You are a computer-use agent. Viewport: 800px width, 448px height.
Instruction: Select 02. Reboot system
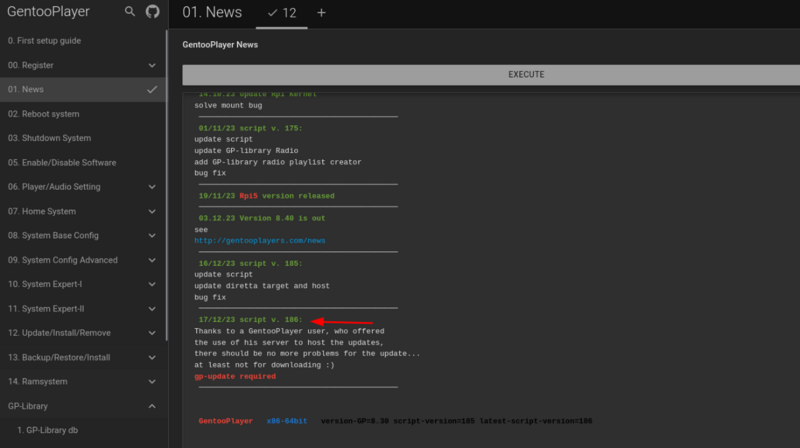tap(44, 114)
